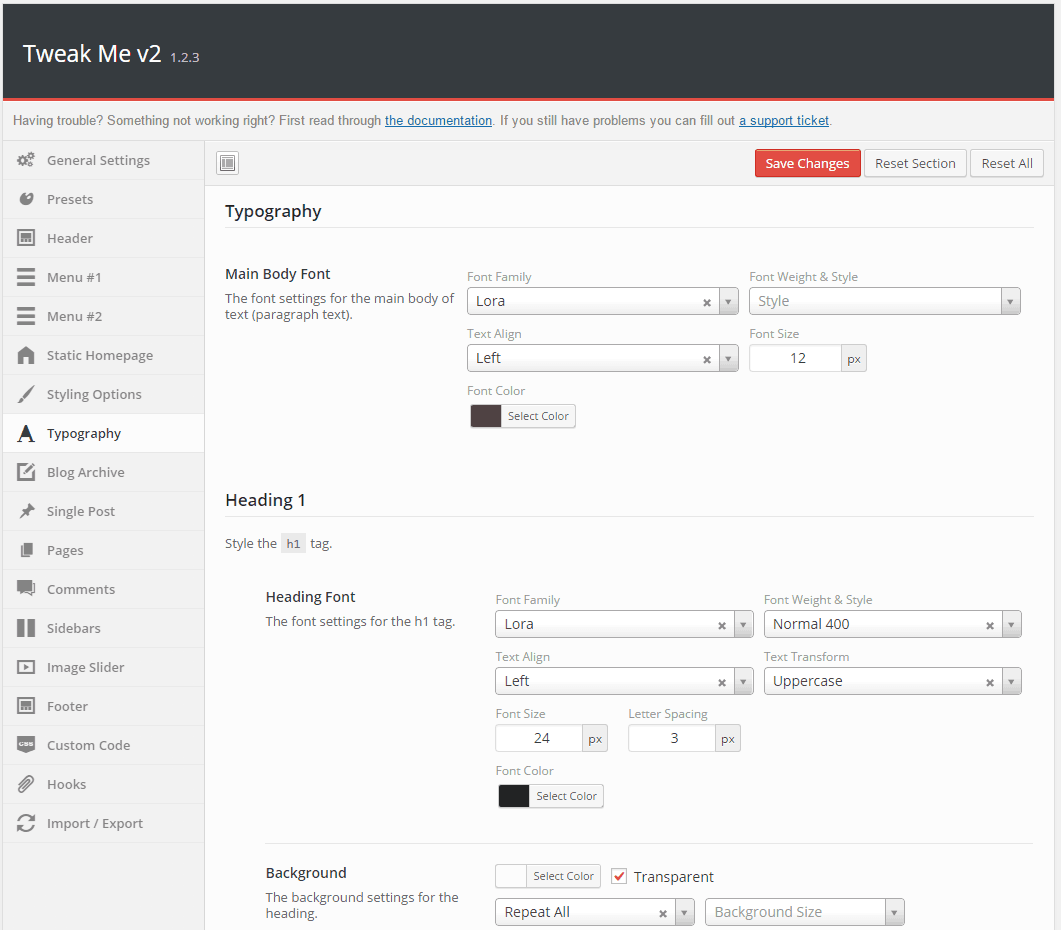The image size is (1061, 930).
Task: Clear the Uppercase text transform selection
Action: pos(989,682)
